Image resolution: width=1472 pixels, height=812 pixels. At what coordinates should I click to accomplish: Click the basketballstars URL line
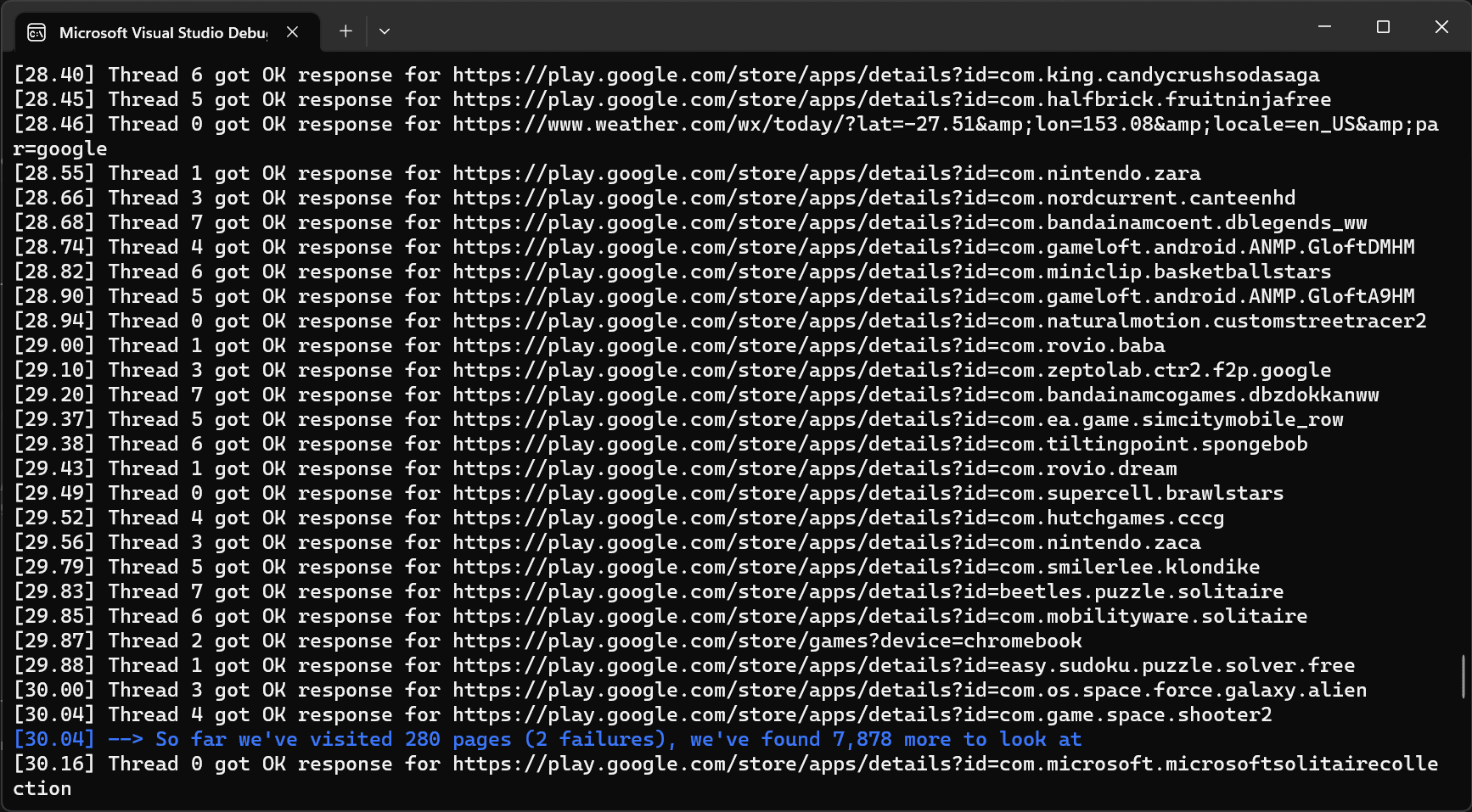[672, 272]
